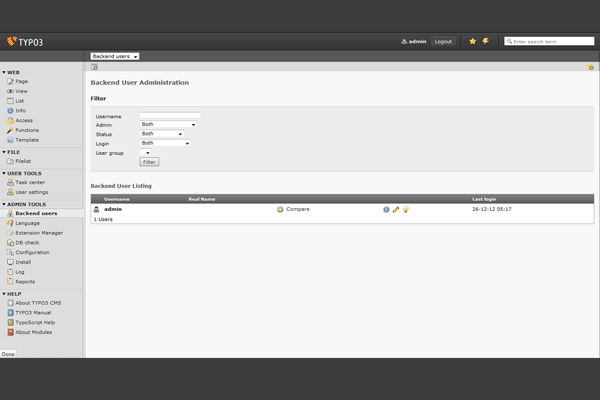600x400 pixels.
Task: Click the Last login column header
Action: coord(484,199)
